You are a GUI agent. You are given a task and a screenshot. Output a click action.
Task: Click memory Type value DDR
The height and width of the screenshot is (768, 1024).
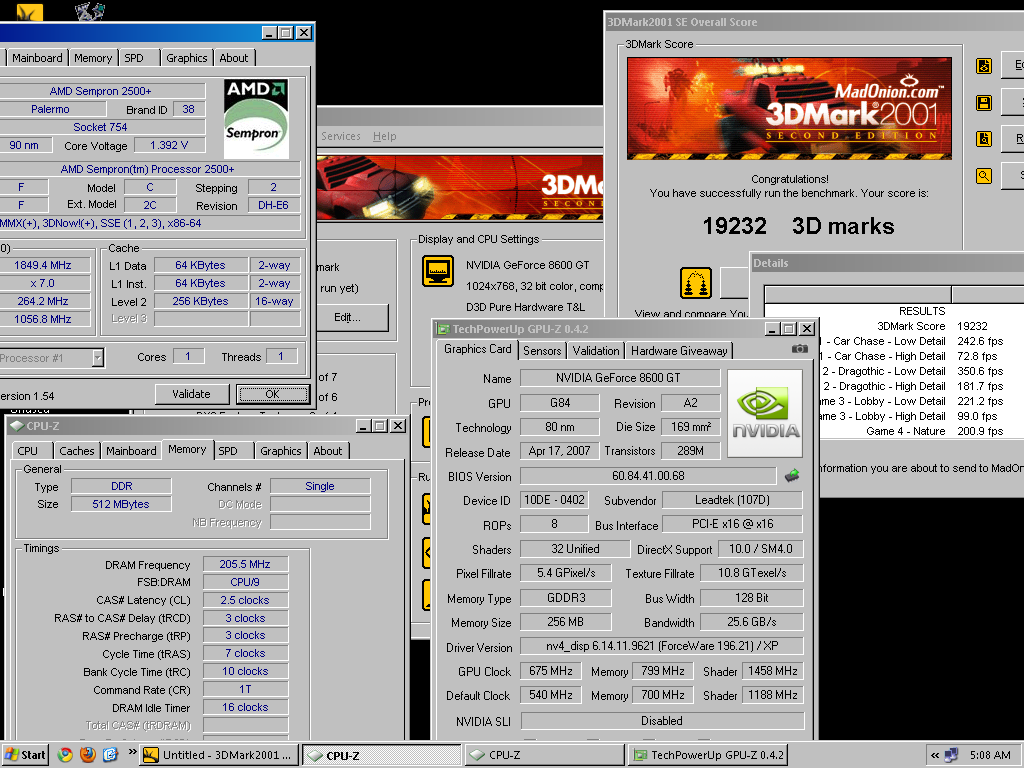121,486
